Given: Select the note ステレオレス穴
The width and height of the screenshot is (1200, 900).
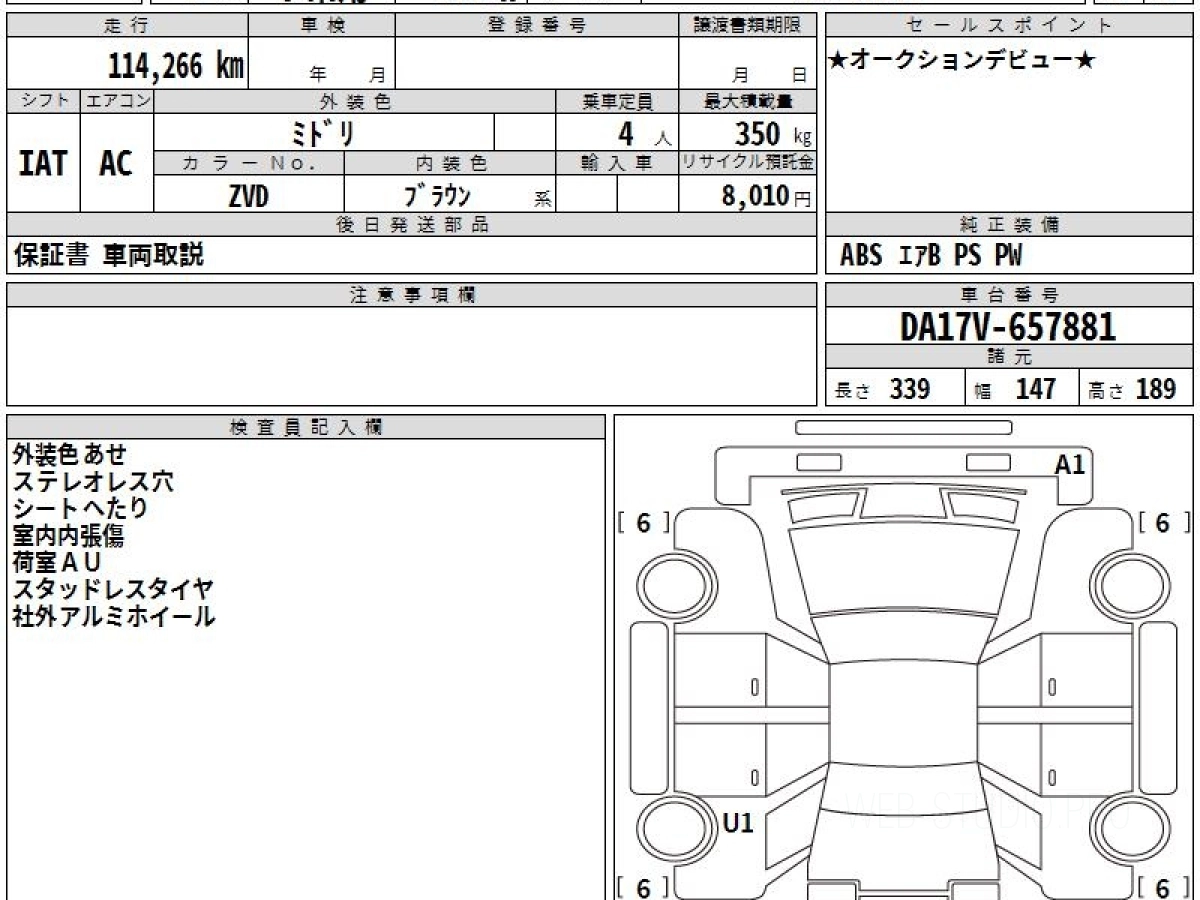Looking at the screenshot, I should coord(93,482).
